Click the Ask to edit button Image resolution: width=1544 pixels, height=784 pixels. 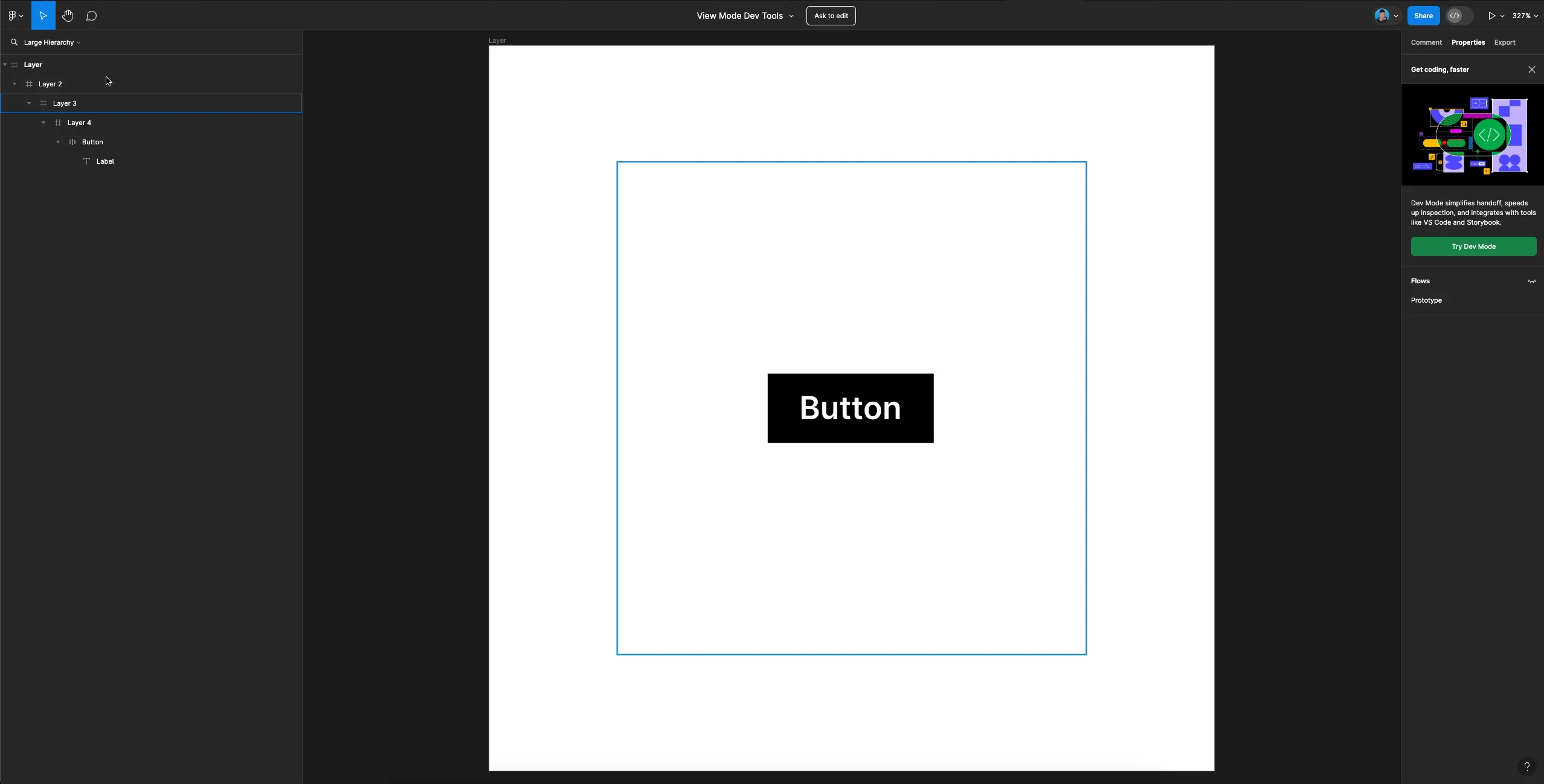[831, 16]
